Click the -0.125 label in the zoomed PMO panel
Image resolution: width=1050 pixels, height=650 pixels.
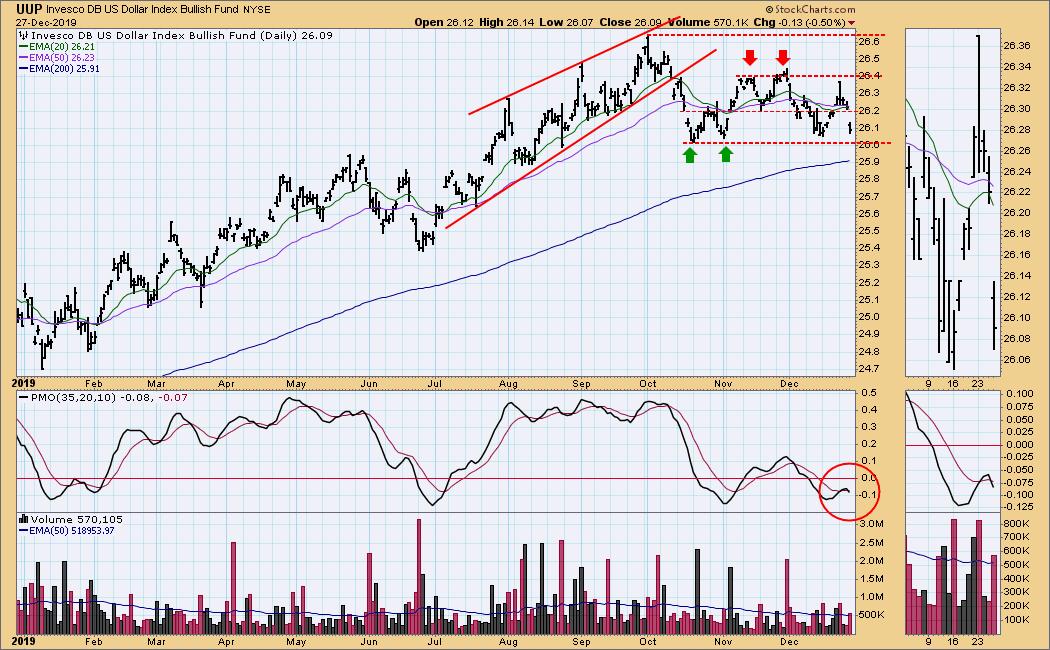pyautogui.click(x=1019, y=507)
